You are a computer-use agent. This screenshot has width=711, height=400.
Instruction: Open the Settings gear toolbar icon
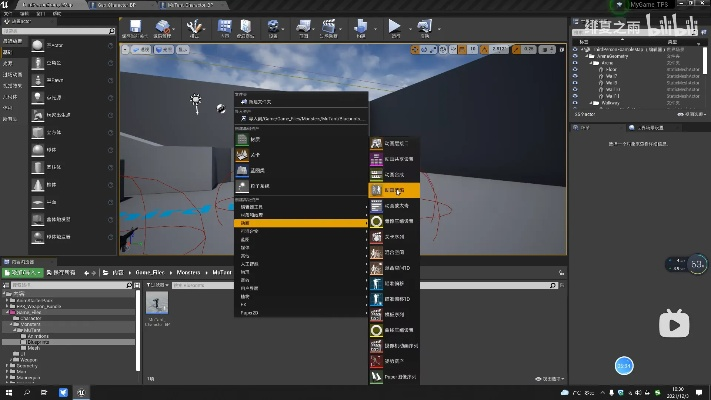273,27
